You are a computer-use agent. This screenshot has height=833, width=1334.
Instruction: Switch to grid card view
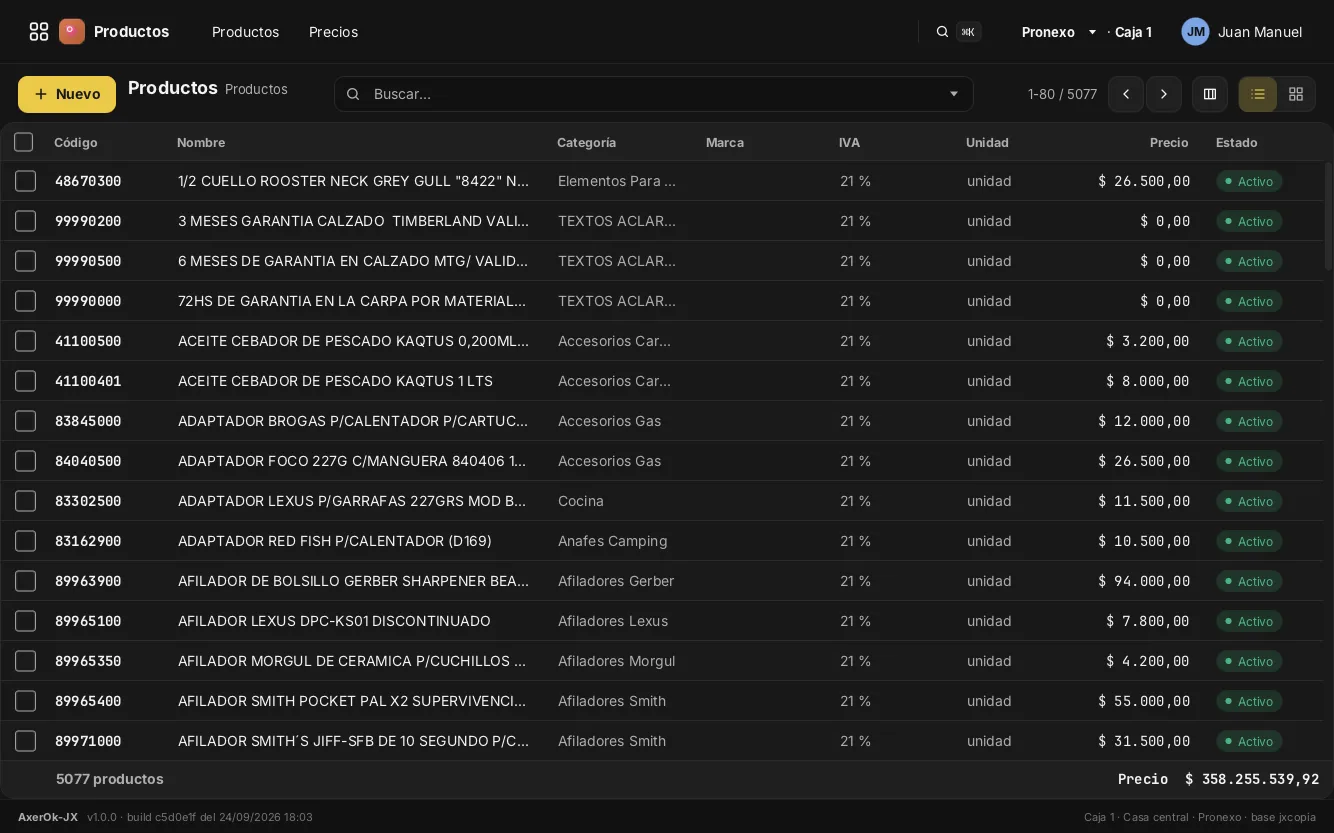click(x=1296, y=94)
